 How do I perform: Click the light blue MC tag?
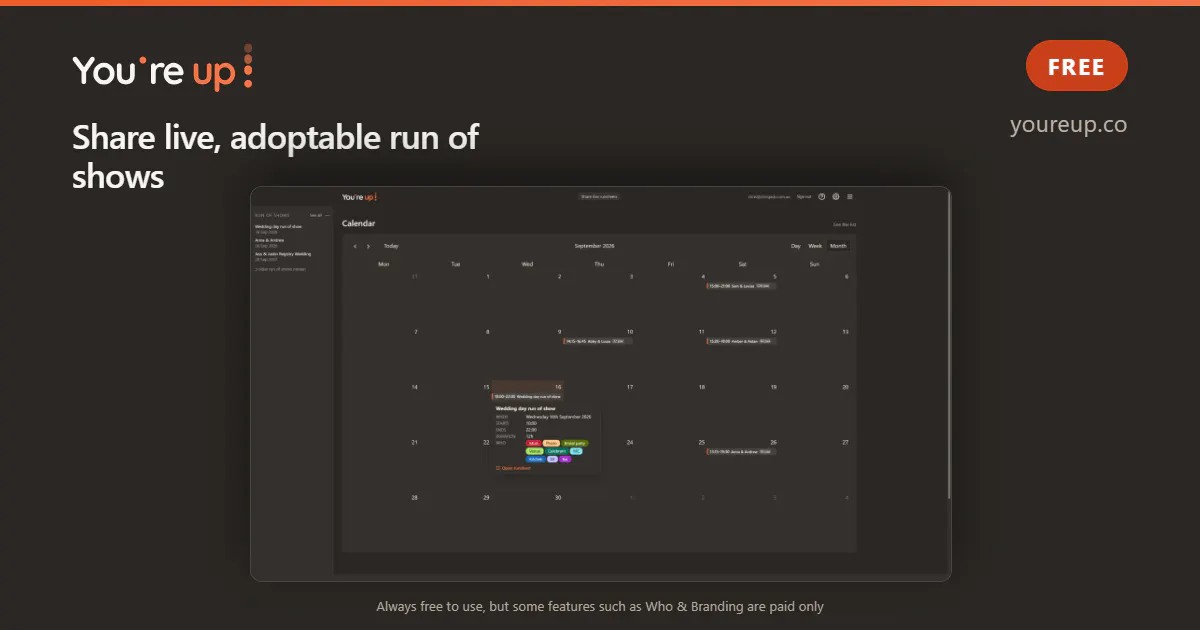576,451
